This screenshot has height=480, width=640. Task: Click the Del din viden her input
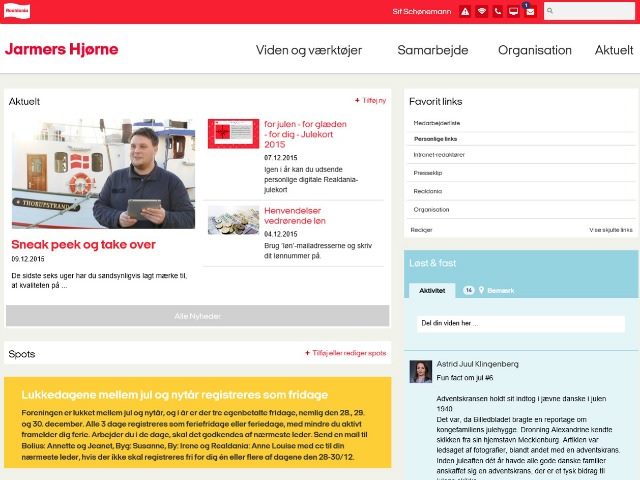point(520,324)
